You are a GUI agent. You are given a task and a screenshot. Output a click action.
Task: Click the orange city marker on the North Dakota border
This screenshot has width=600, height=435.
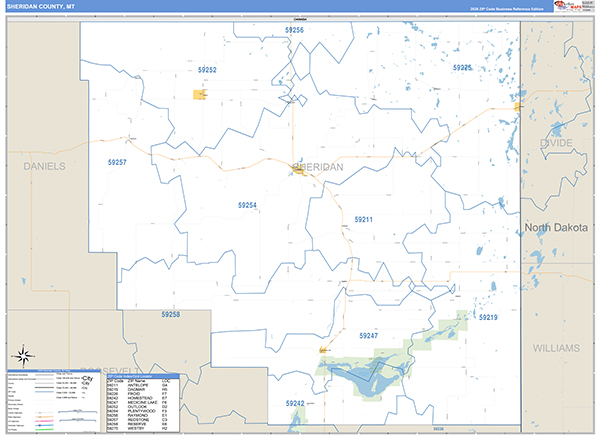click(517, 107)
